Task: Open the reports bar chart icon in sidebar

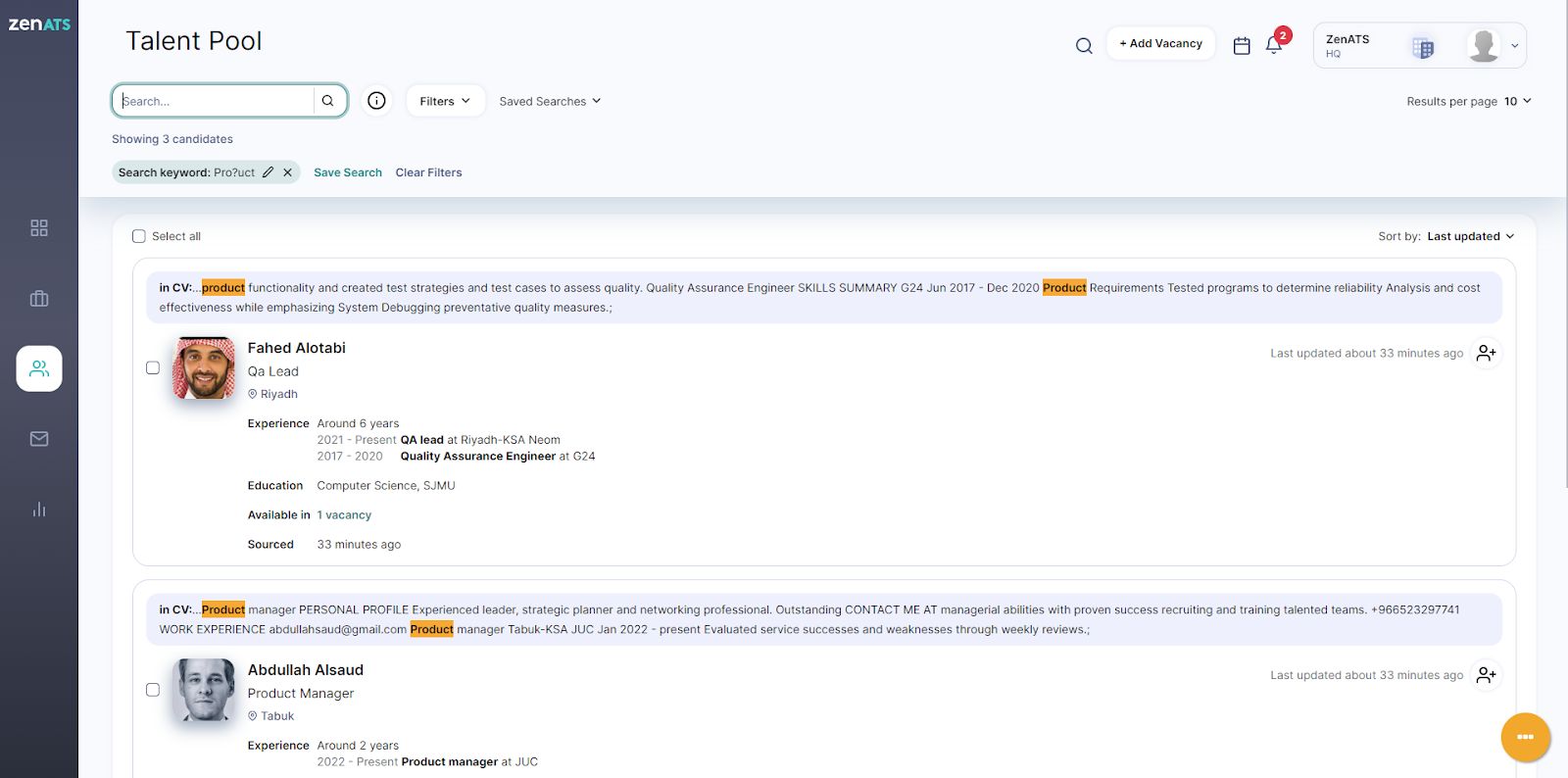Action: click(39, 510)
